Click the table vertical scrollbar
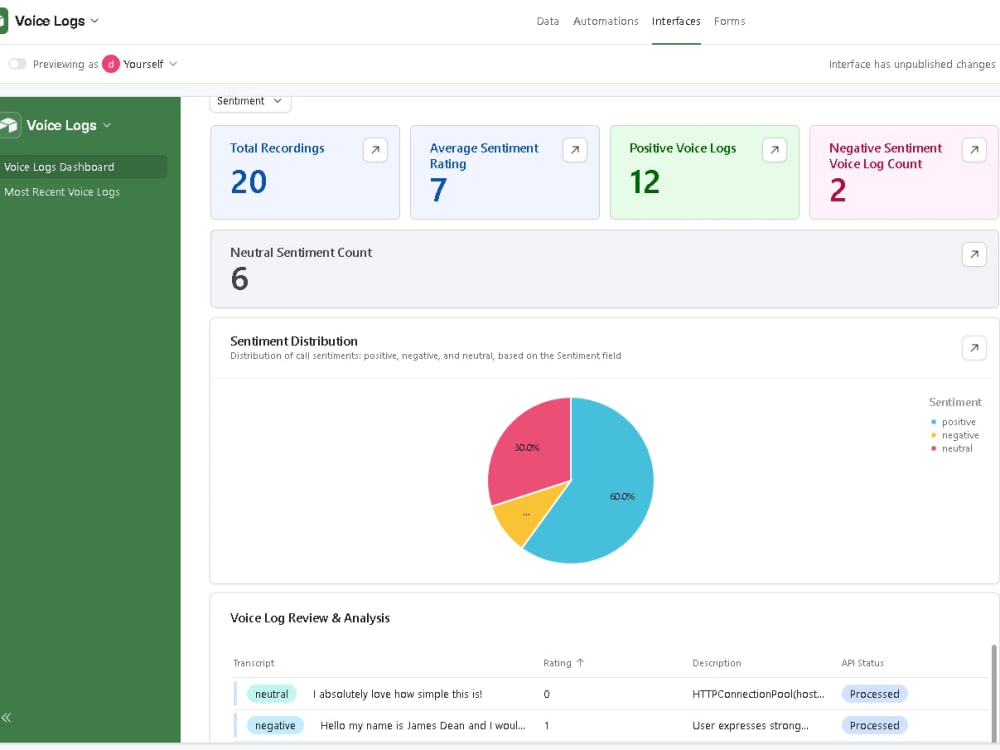 994,693
